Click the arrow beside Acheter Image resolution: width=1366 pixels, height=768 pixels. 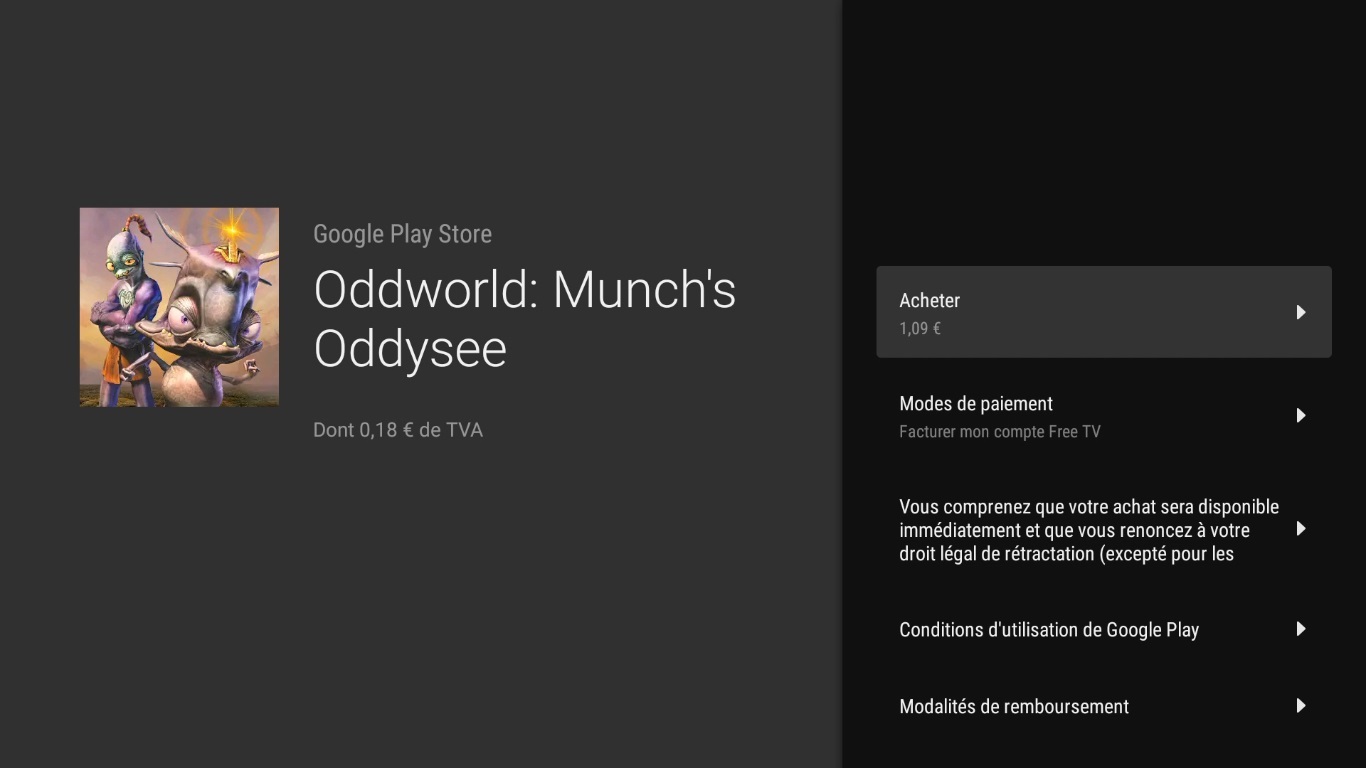[1301, 312]
